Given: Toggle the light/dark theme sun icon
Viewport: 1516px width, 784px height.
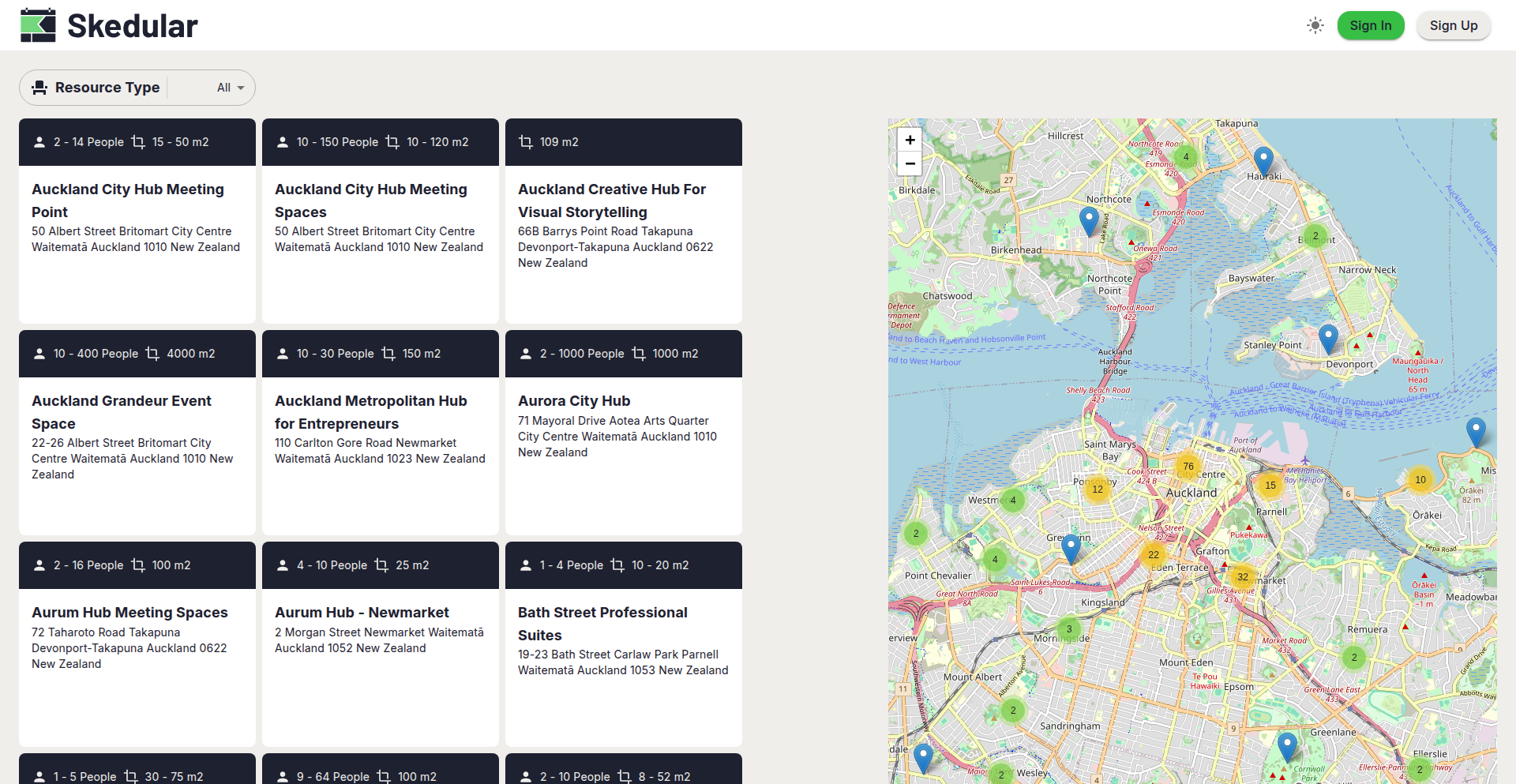Looking at the screenshot, I should click(1315, 25).
